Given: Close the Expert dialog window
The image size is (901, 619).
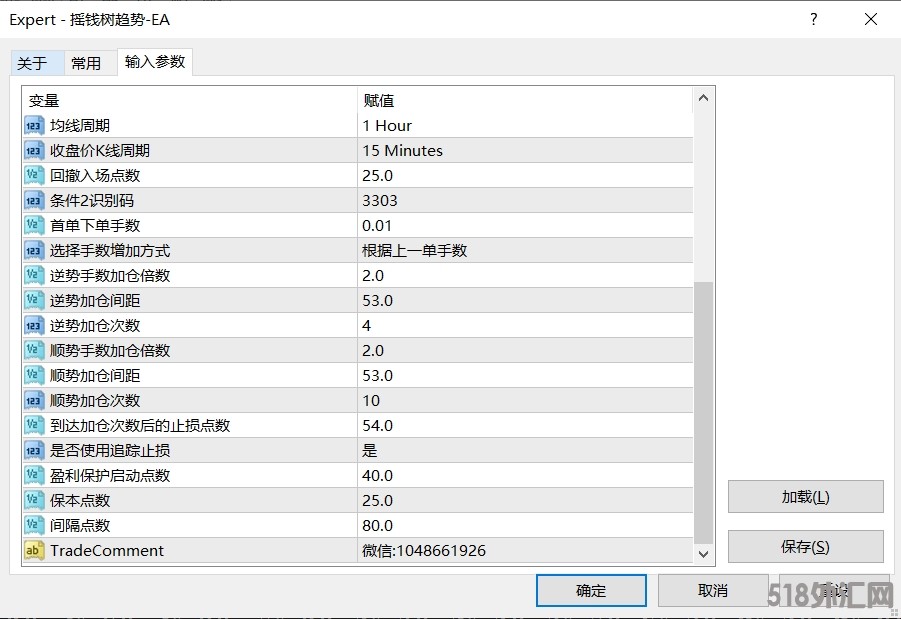Looking at the screenshot, I should coord(871,20).
